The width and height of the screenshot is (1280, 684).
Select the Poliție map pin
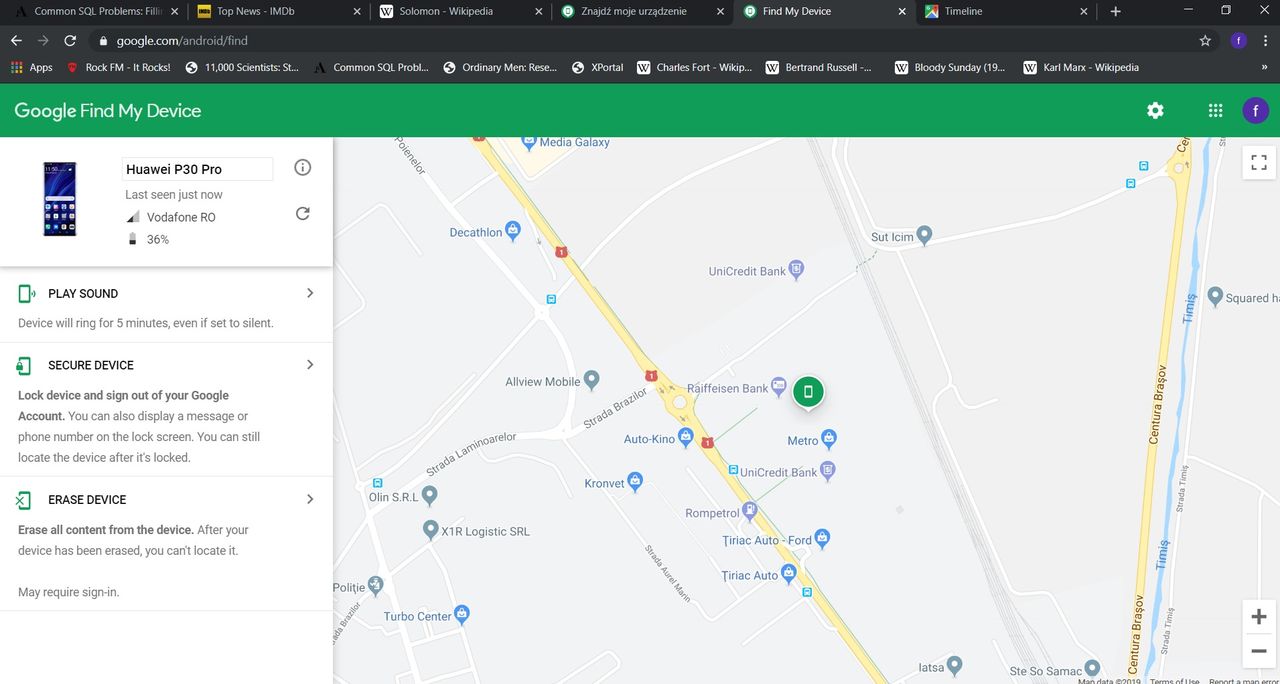376,584
